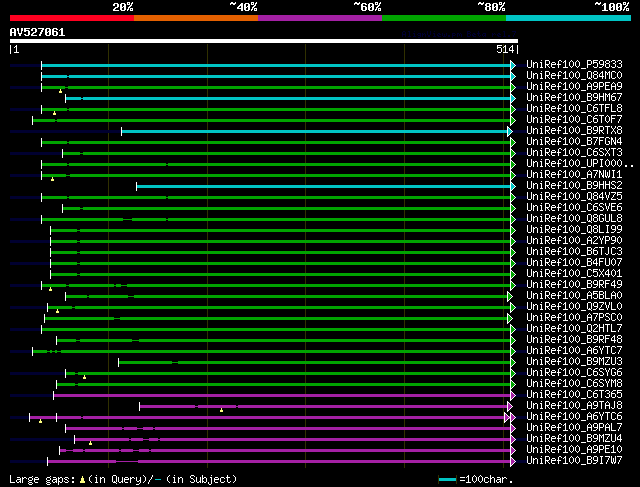Click the UniRef100_P59833 hit label
This screenshot has height=487, width=640.
pos(574,64)
